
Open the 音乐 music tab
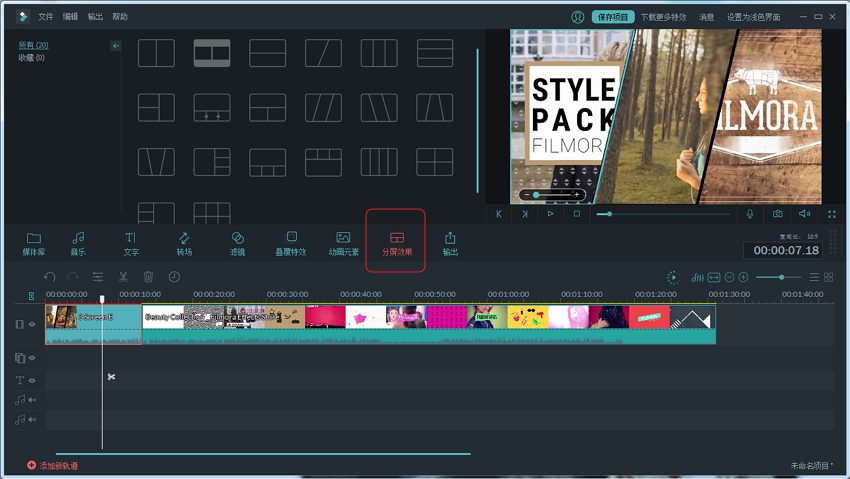(78, 244)
